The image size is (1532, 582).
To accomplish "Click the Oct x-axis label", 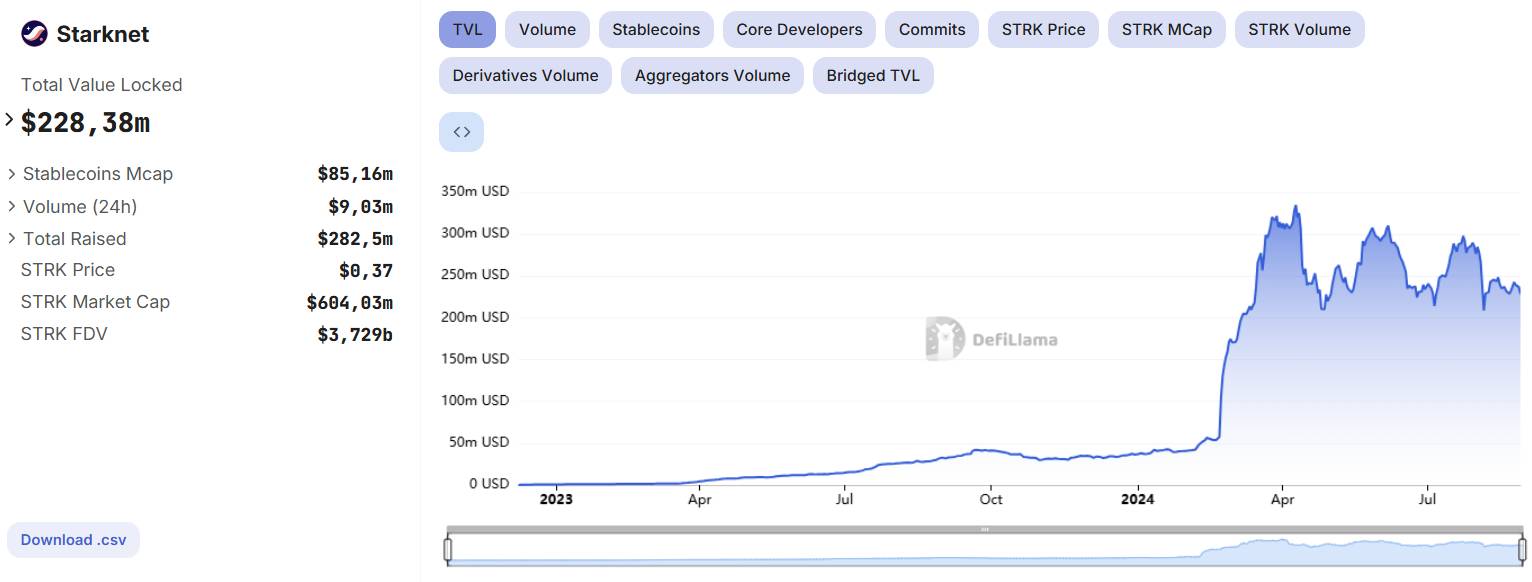I will 991,499.
